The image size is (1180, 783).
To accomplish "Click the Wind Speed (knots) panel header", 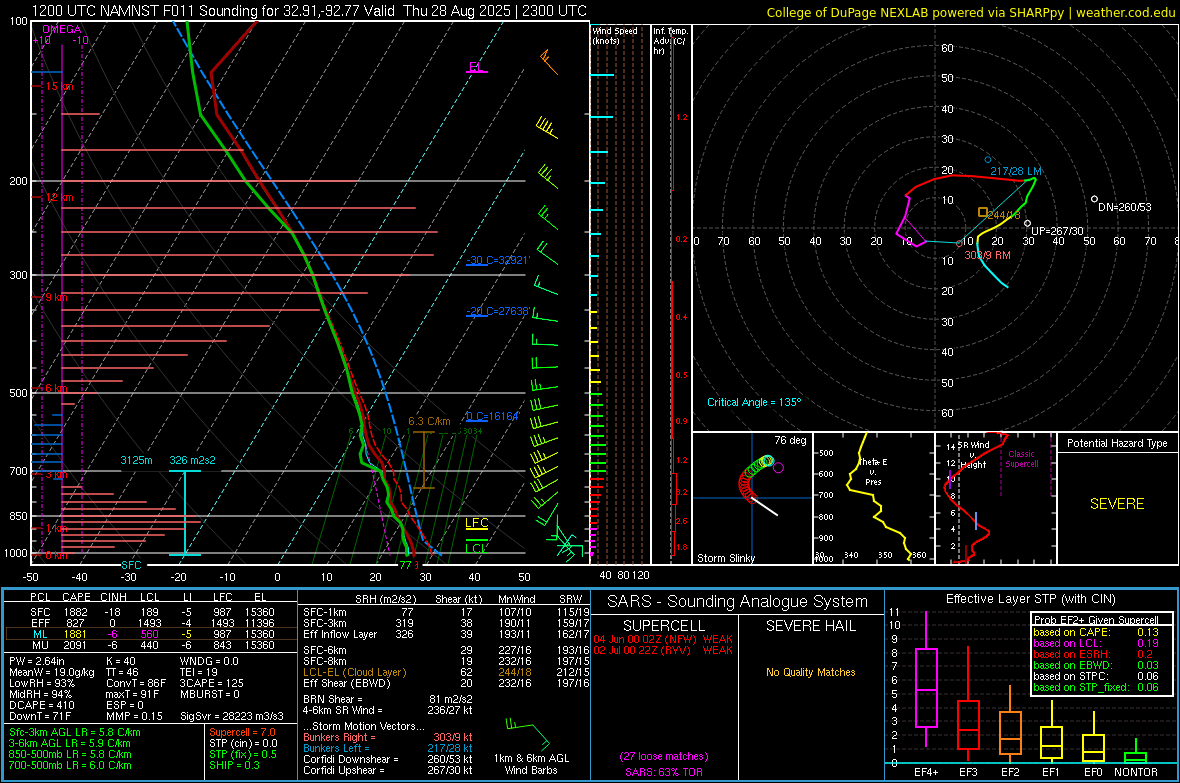I will click(615, 35).
